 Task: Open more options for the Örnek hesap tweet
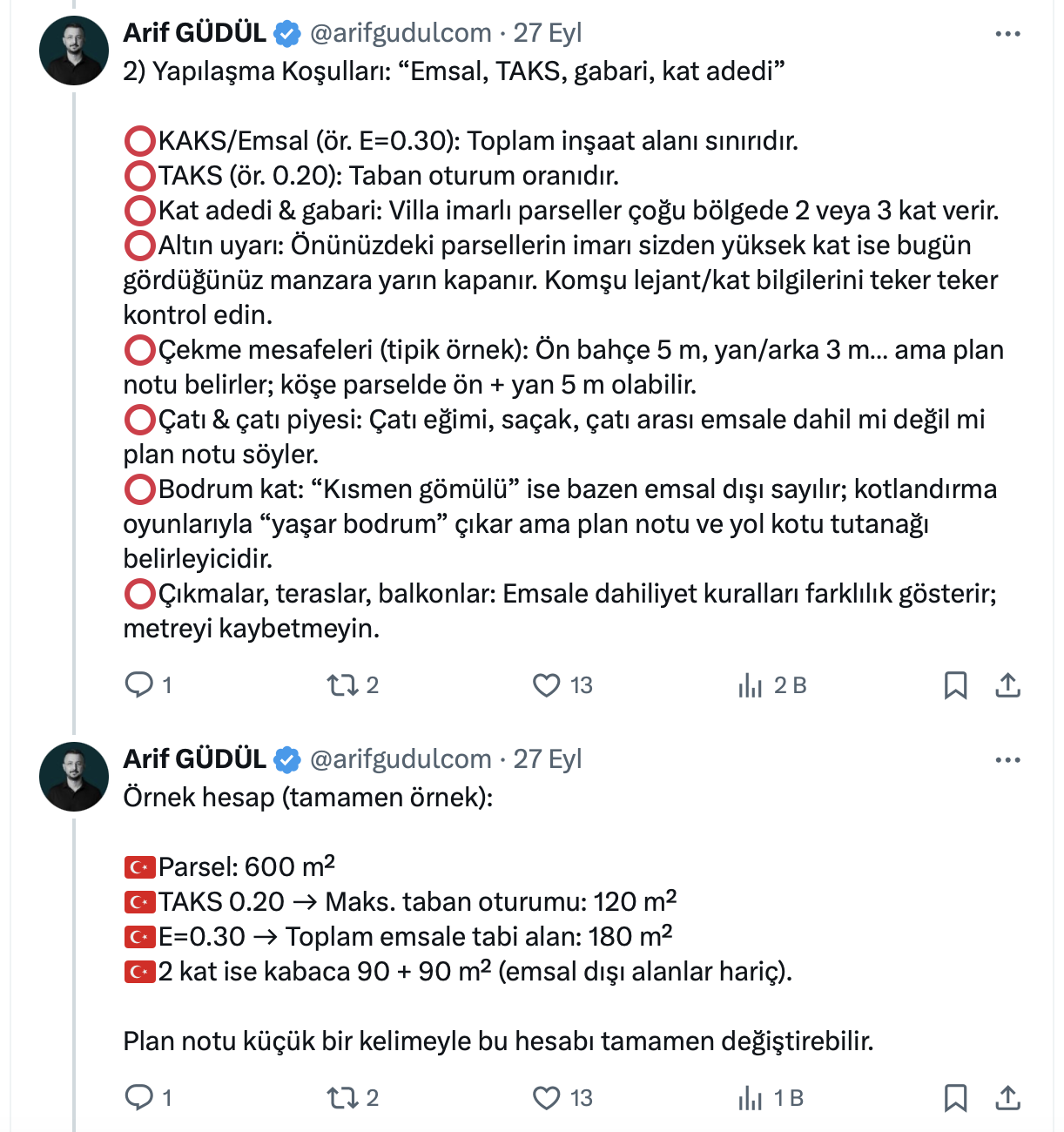pyautogui.click(x=1007, y=760)
